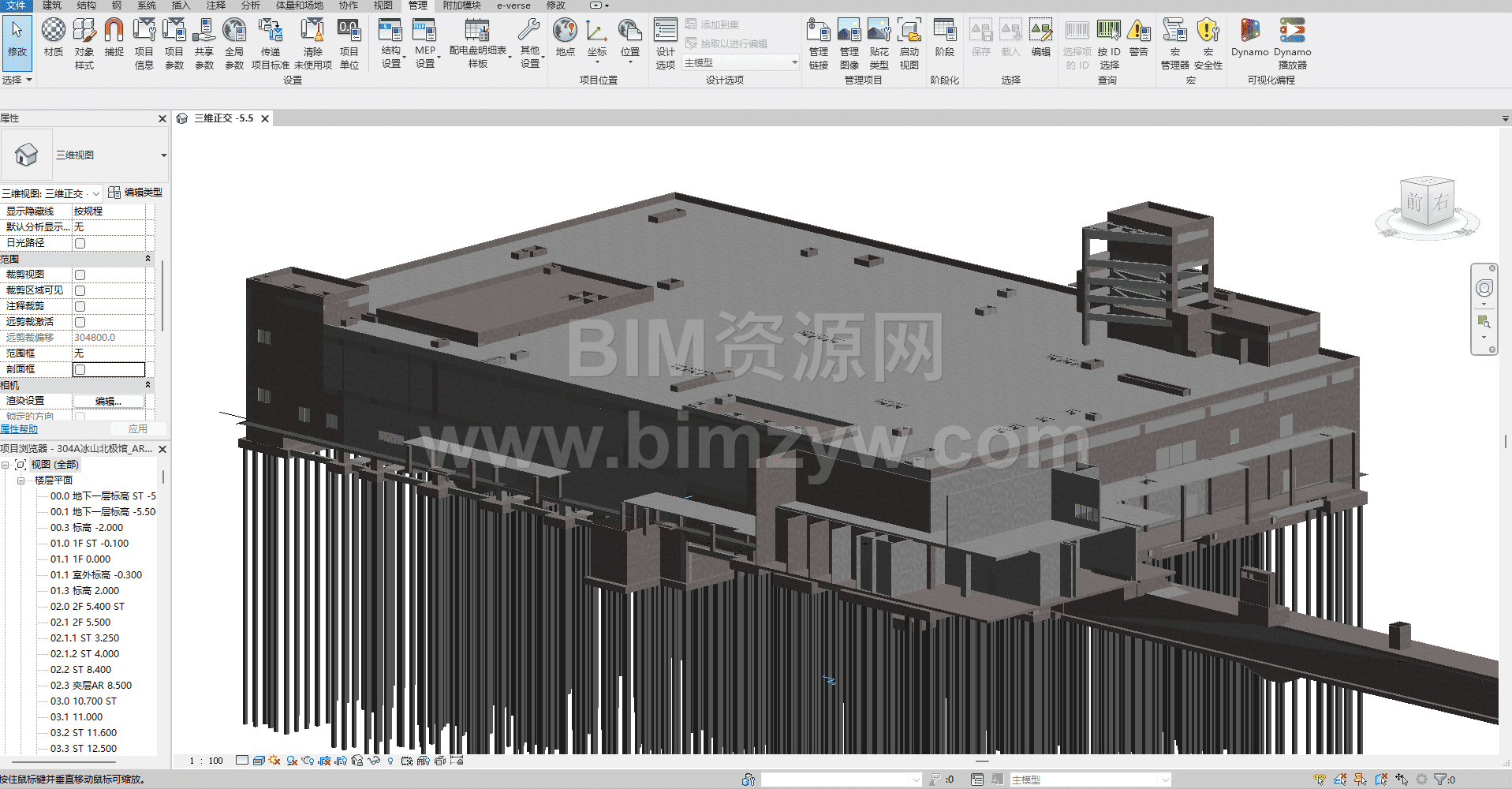Open 管理图像 (Manage Images)
The height and width of the screenshot is (789, 1512).
849,43
